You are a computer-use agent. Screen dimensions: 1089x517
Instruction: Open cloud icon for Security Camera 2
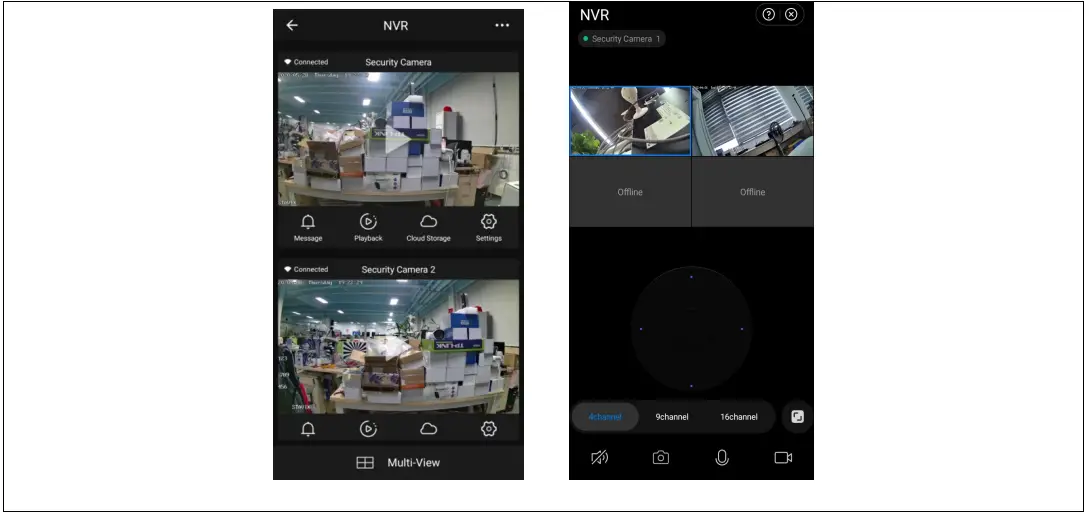[429, 429]
